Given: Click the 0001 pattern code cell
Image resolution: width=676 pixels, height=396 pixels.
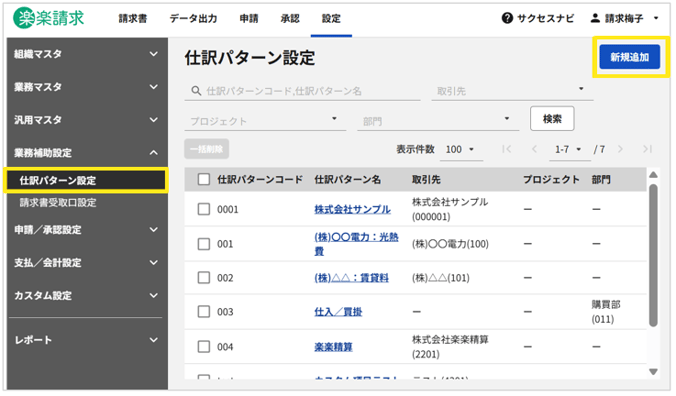Looking at the screenshot, I should (x=228, y=209).
